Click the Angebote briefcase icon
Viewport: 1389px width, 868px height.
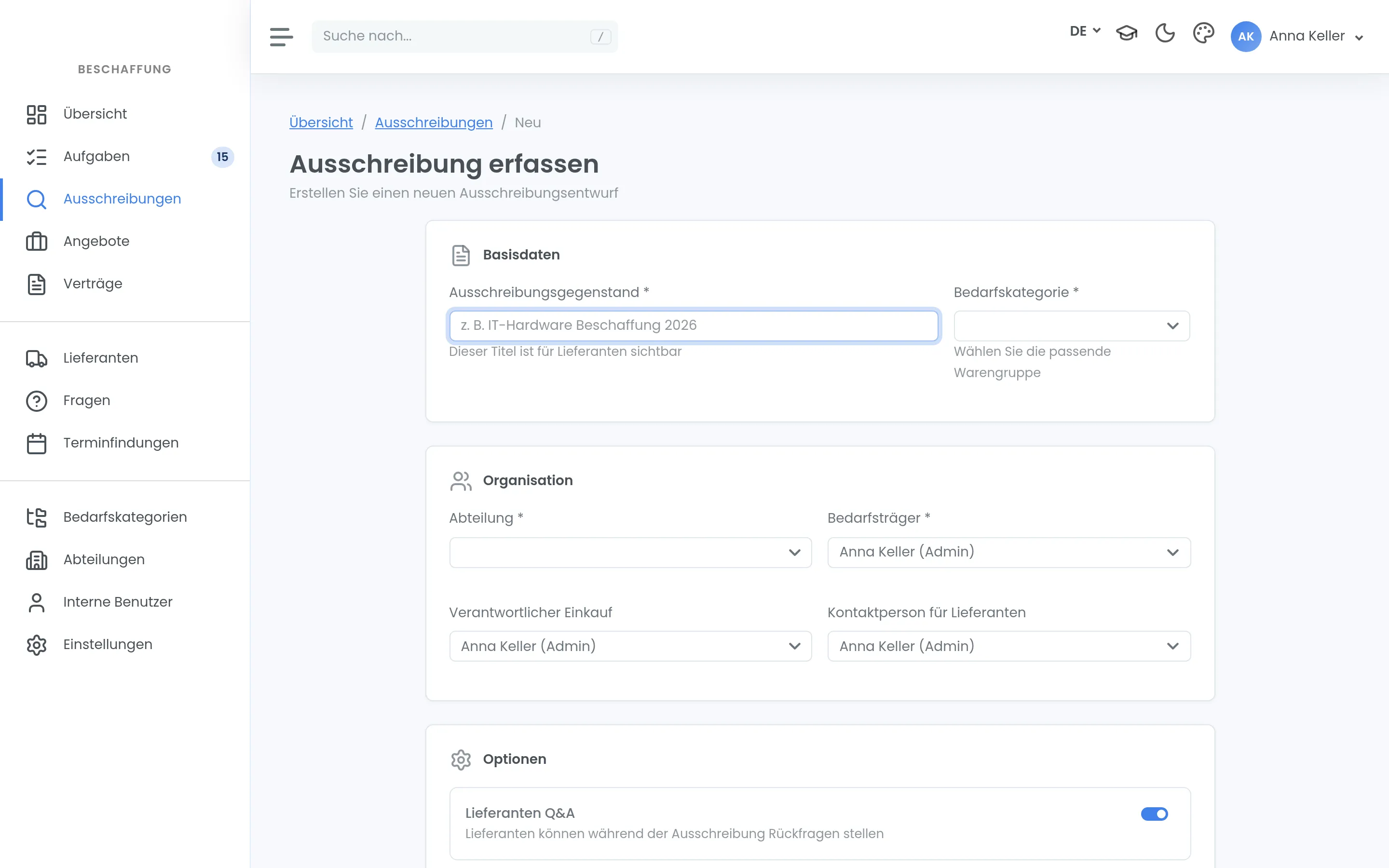pyautogui.click(x=37, y=242)
